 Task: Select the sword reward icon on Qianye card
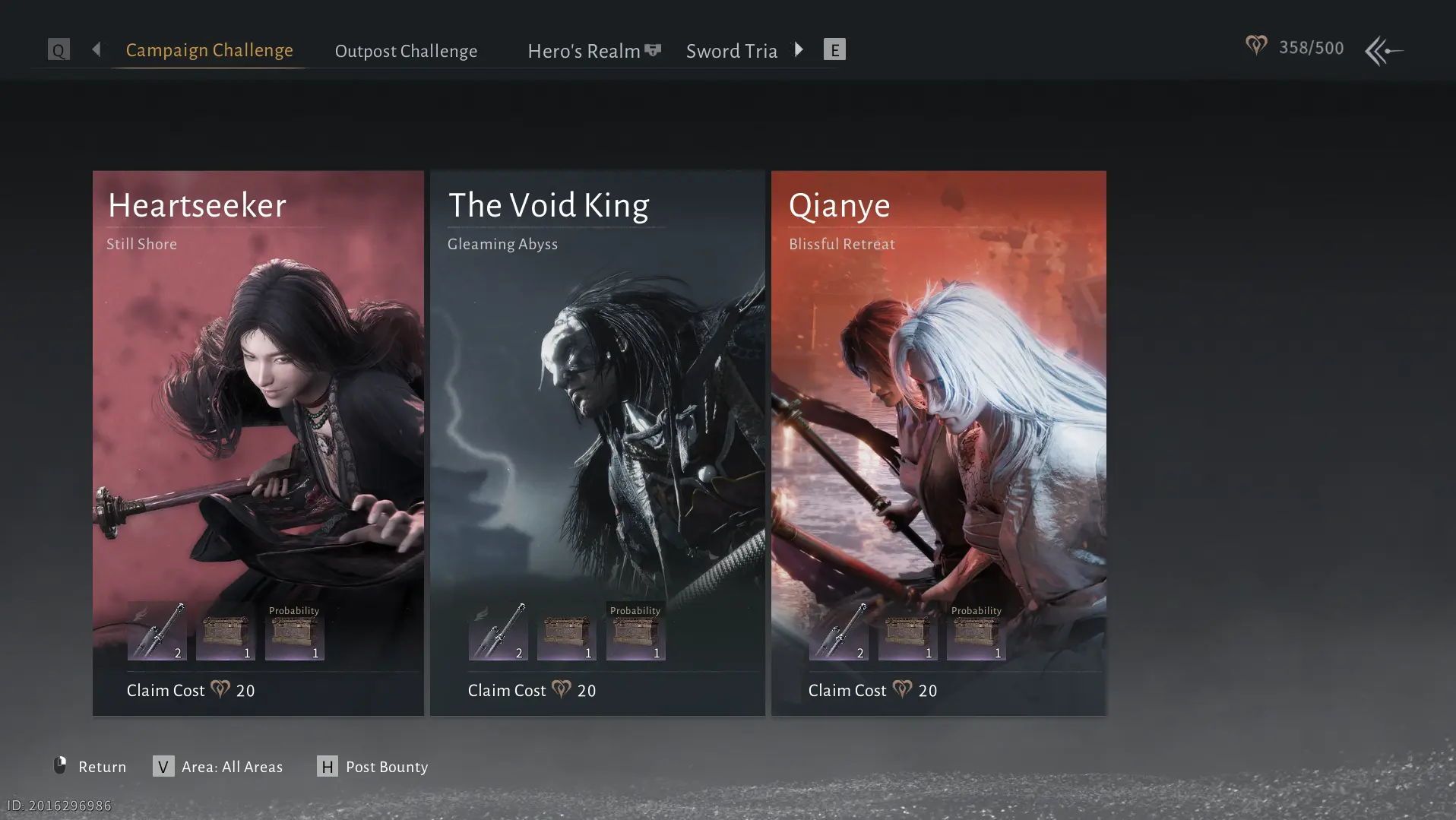click(x=839, y=631)
